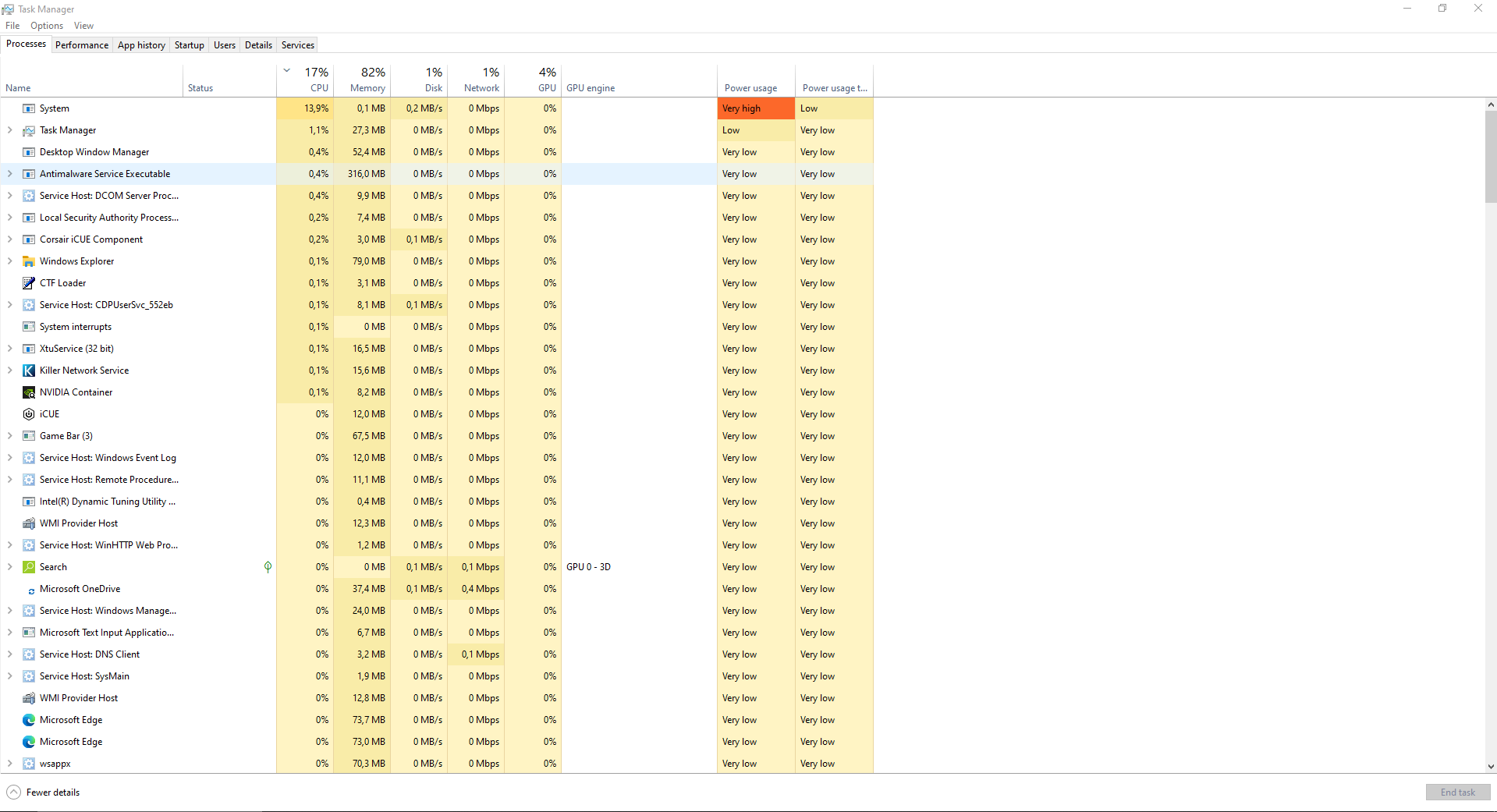This screenshot has height=812, width=1497.
Task: Open the View menu
Action: click(x=83, y=26)
